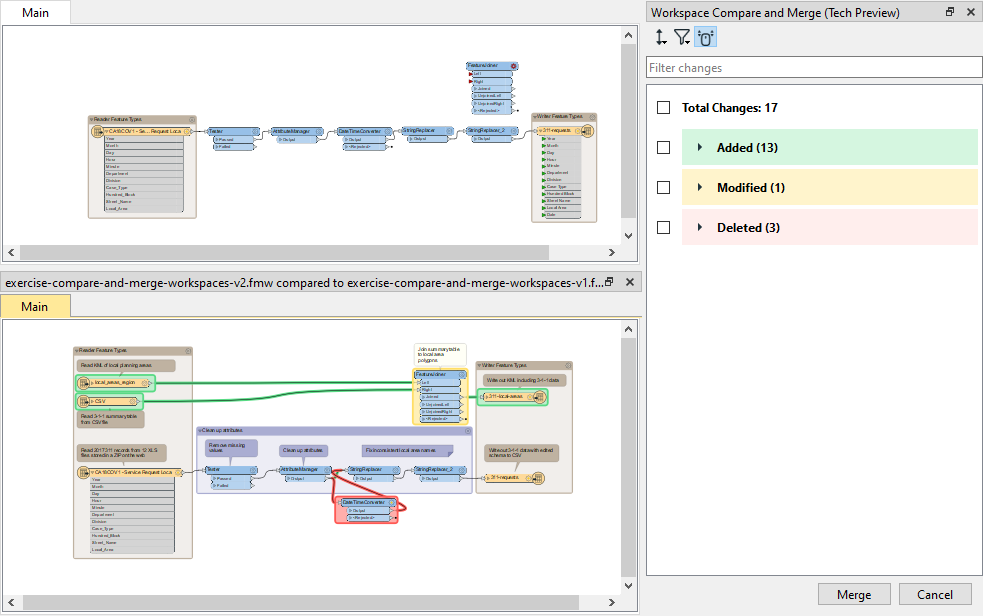Check the Modified (1) checkbox

(664, 187)
